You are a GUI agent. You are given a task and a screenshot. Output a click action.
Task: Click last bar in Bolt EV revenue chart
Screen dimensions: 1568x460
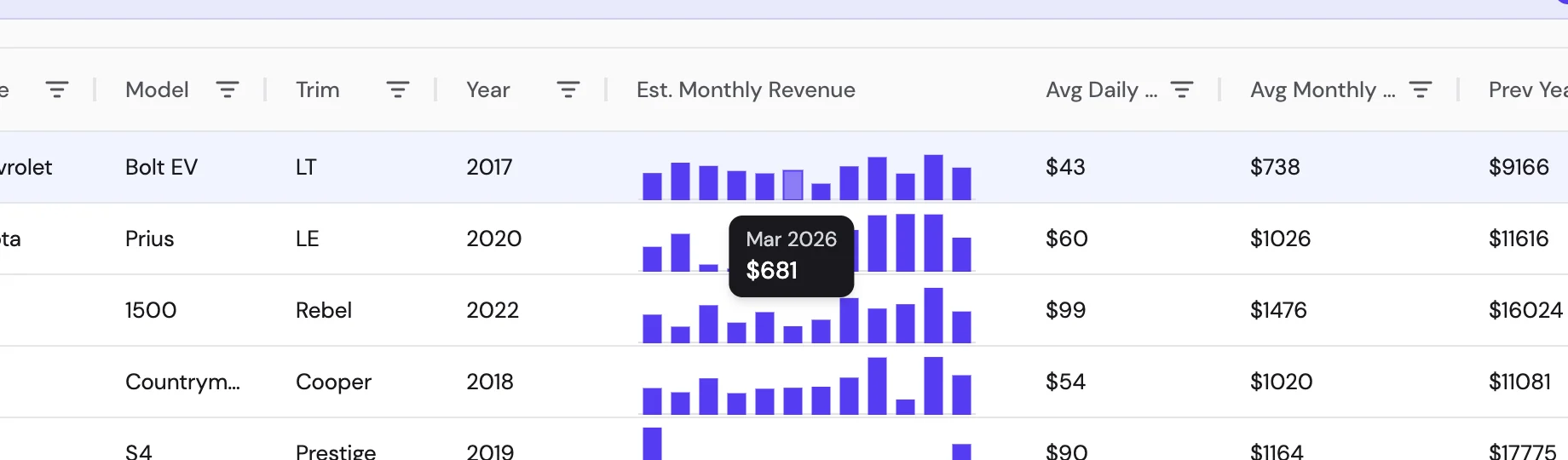[x=961, y=184]
